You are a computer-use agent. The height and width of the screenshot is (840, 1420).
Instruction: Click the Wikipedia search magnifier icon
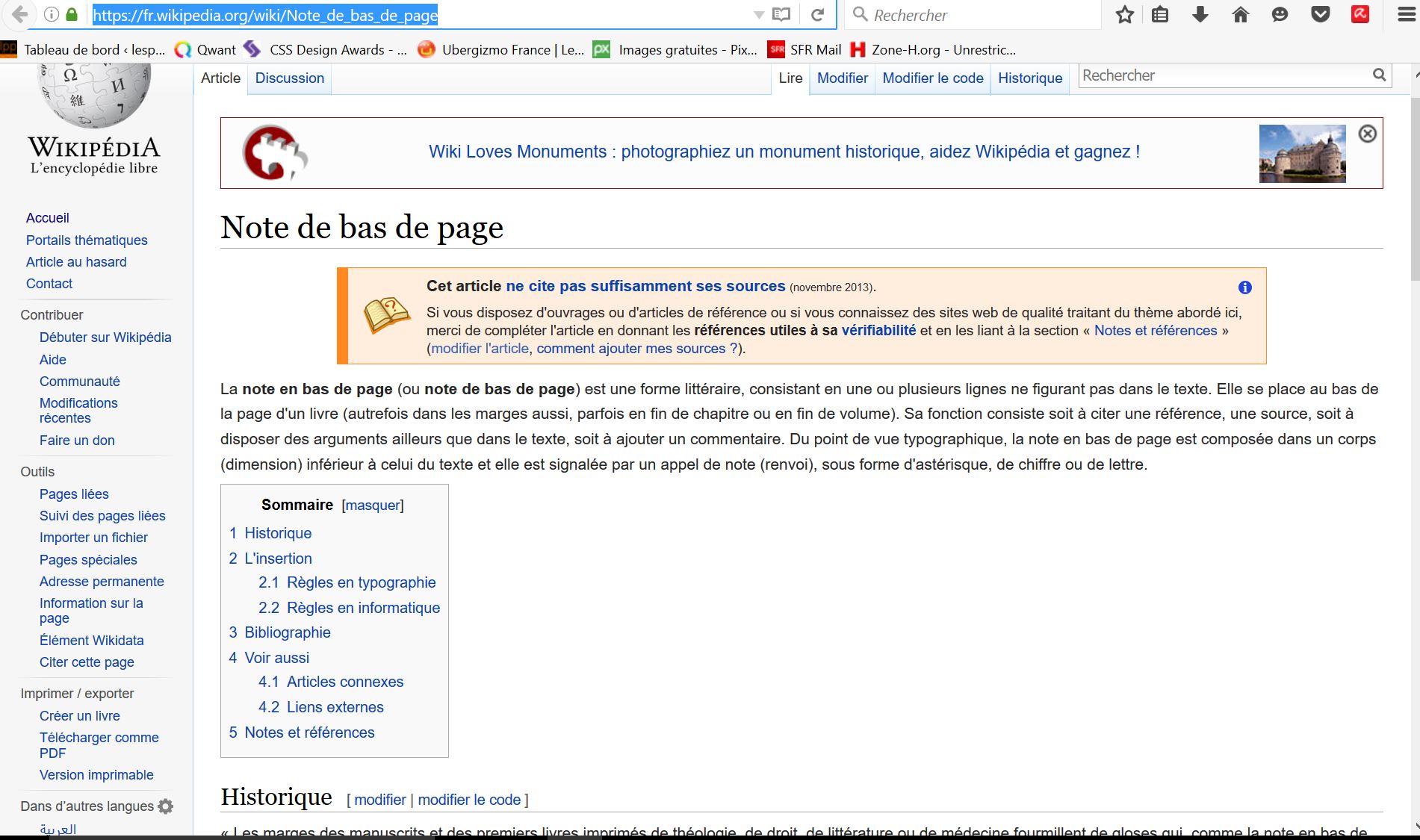pos(1379,75)
